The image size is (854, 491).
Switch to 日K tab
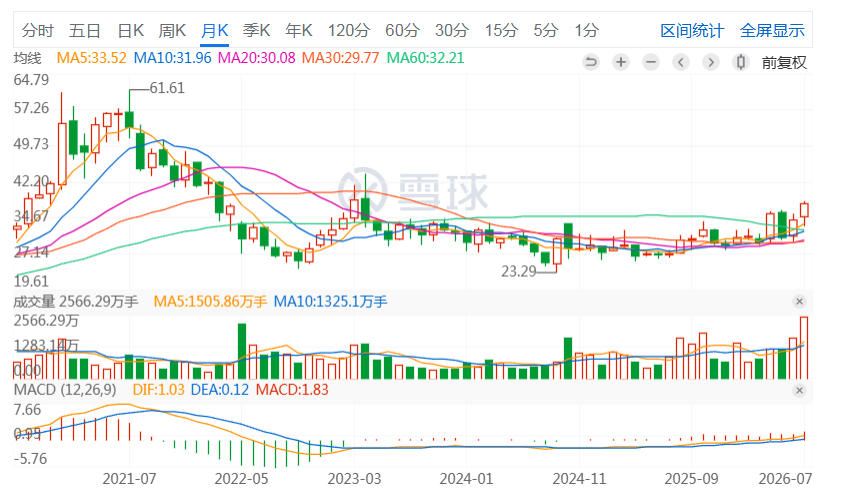[x=131, y=30]
